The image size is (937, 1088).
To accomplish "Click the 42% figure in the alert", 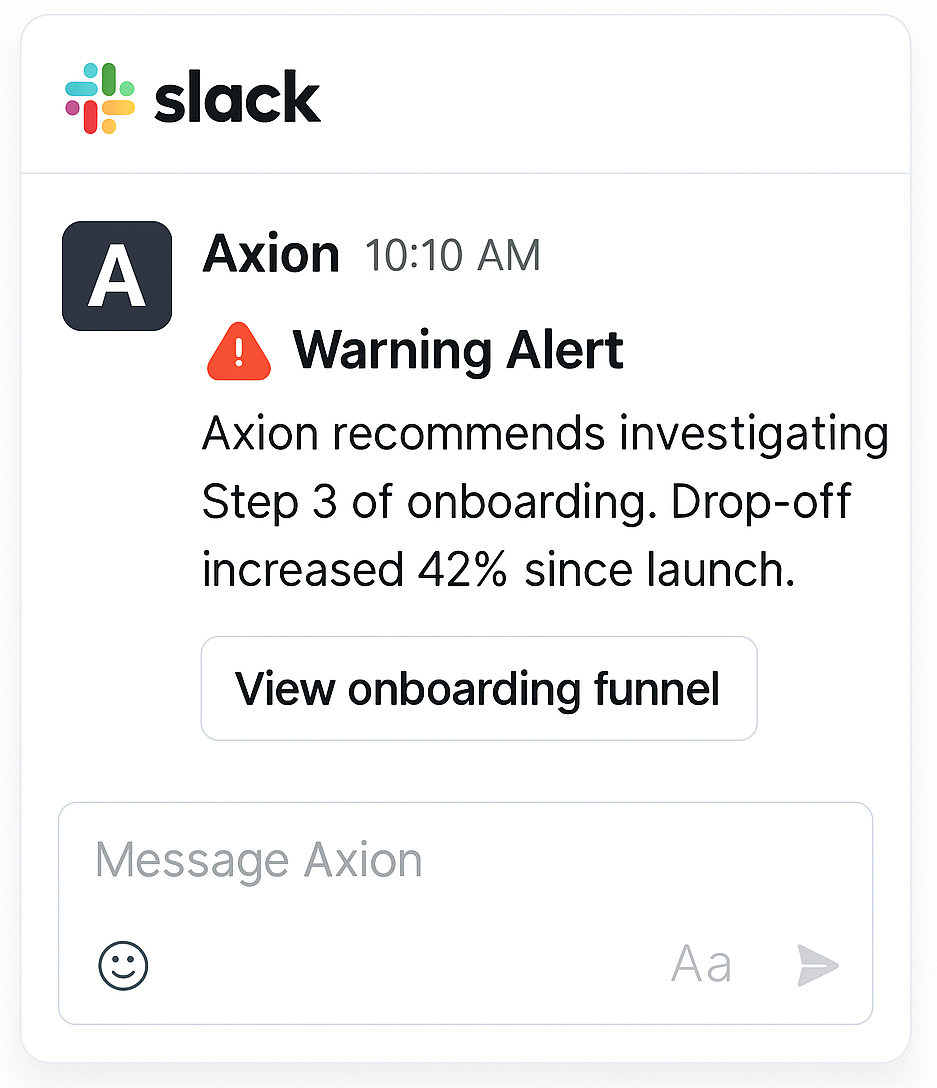I will click(x=462, y=570).
